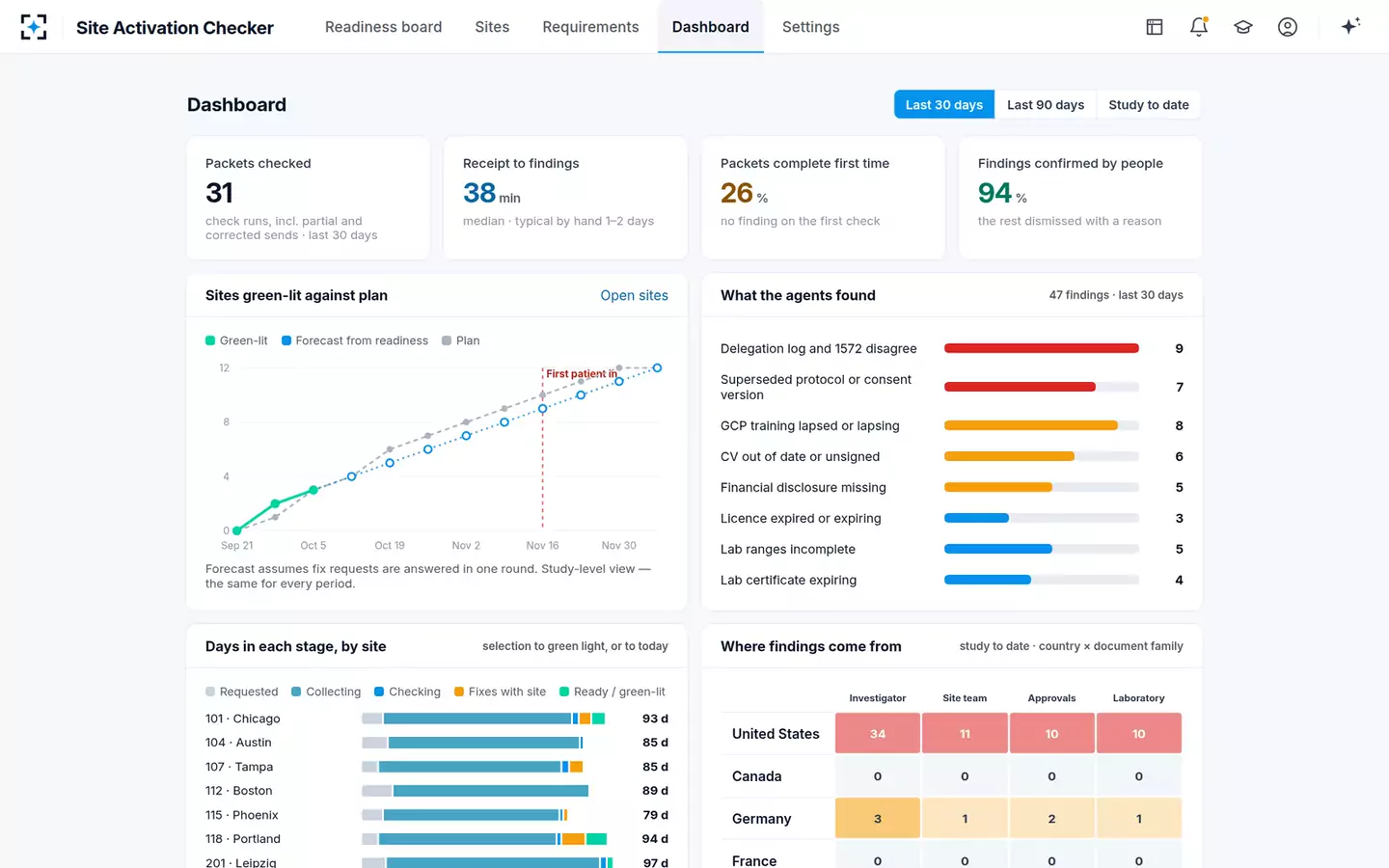The width and height of the screenshot is (1389, 868).
Task: Click the CV out of date or unsigned row
Action: [x=951, y=456]
